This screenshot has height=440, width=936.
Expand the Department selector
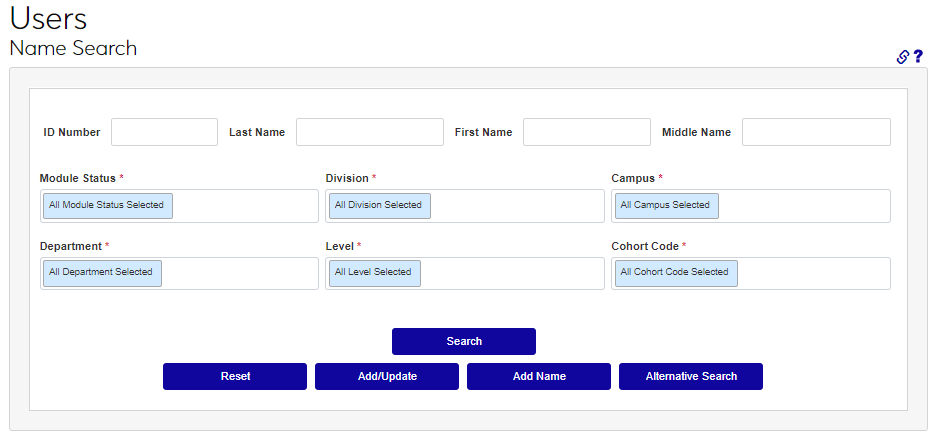(x=239, y=273)
